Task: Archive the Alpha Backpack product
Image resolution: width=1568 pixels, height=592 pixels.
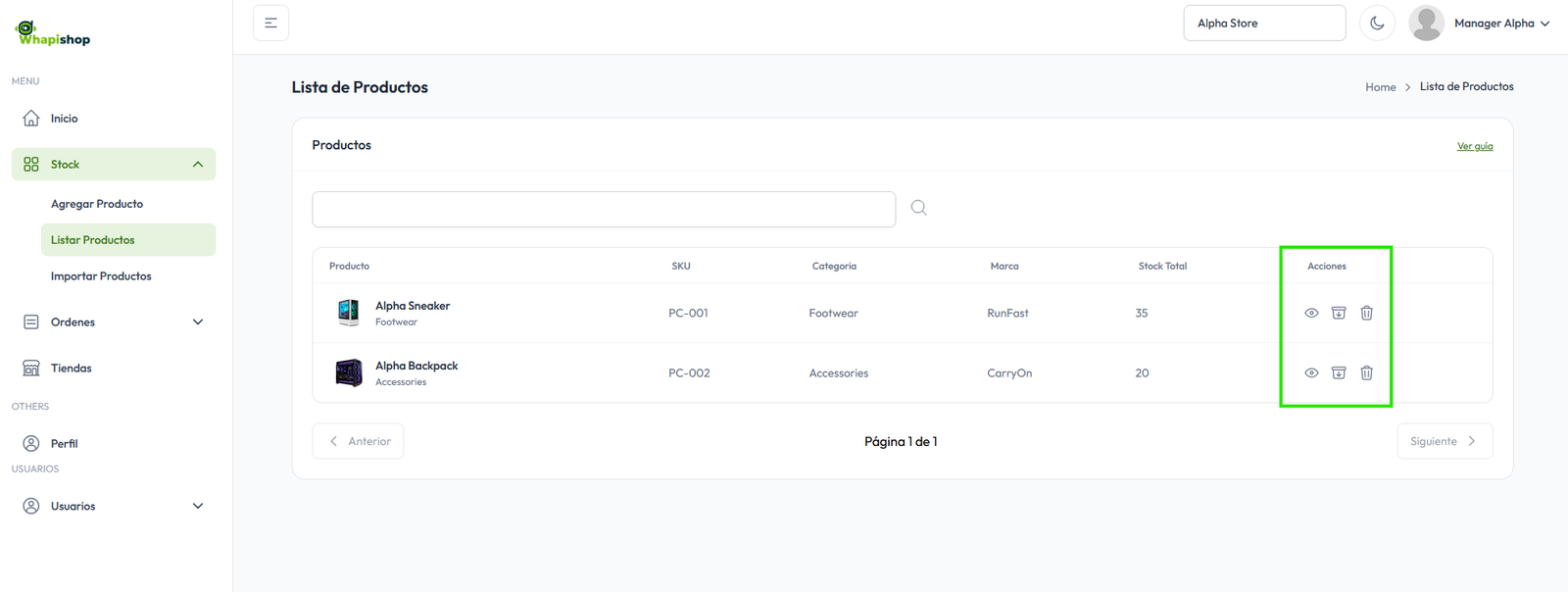Action: tap(1339, 373)
